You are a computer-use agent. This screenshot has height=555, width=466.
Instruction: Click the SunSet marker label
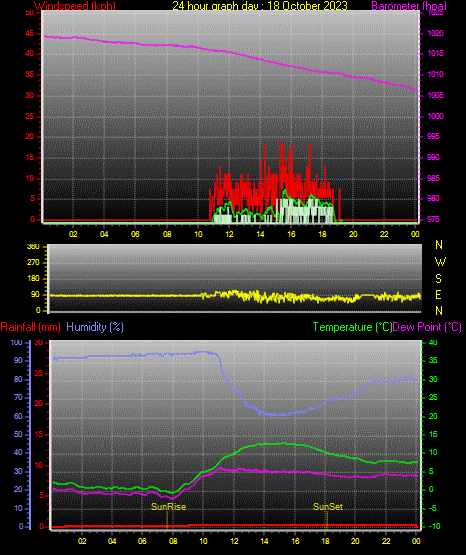click(328, 507)
